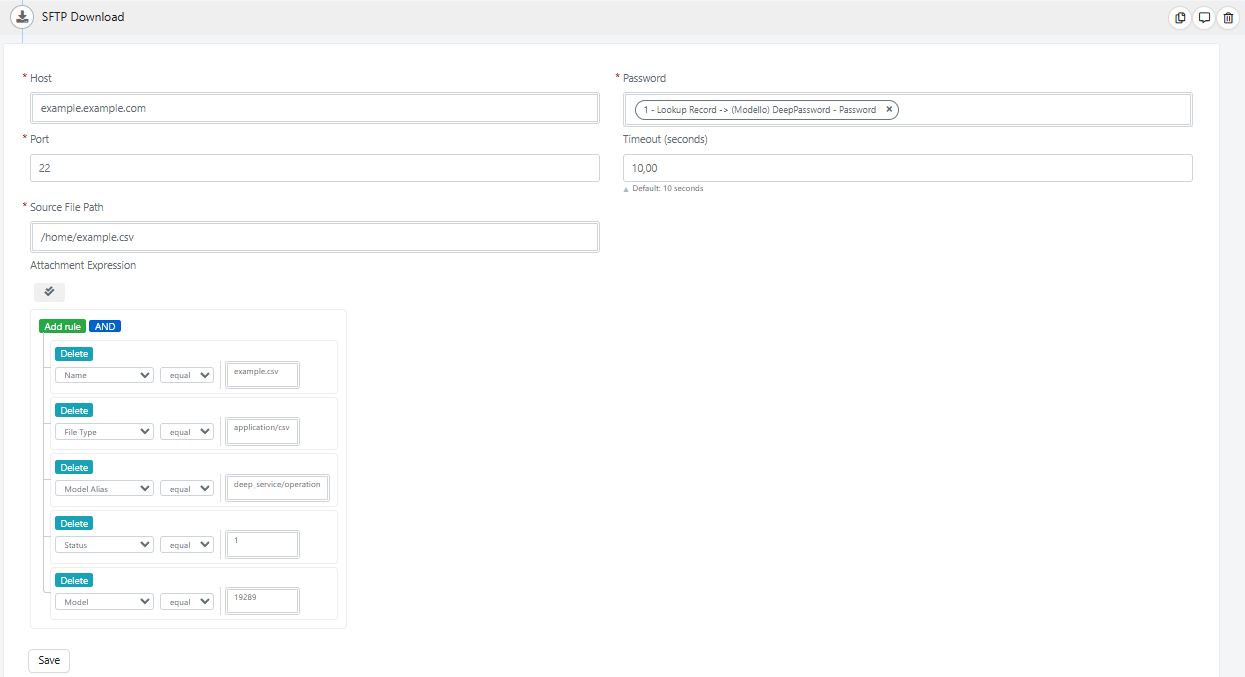Delete the Model rule with 19289

coord(74,581)
